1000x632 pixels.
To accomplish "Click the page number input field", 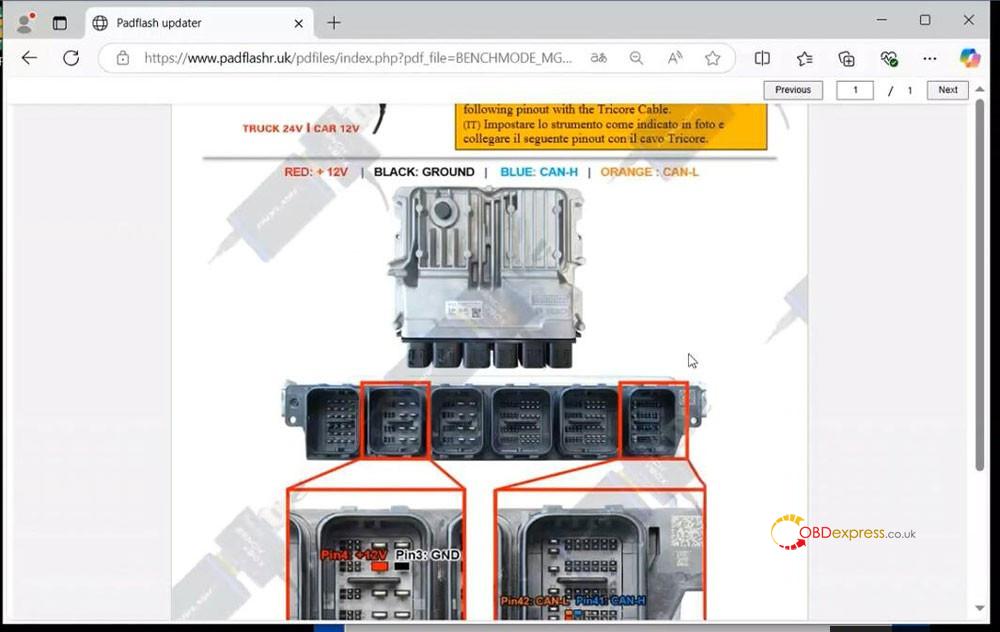I will pyautogui.click(x=855, y=90).
